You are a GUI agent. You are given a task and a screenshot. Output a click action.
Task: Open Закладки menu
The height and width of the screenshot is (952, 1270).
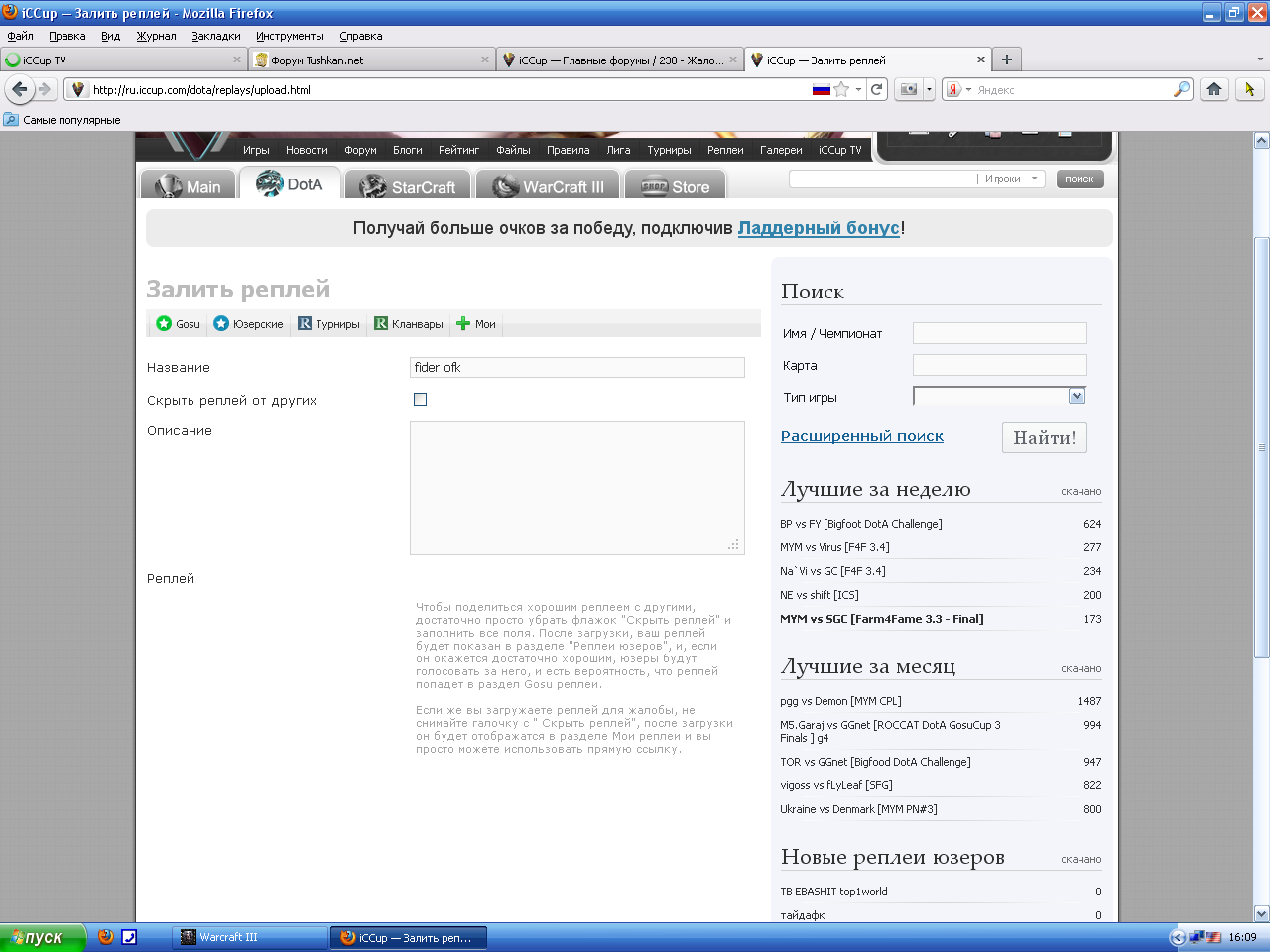216,36
